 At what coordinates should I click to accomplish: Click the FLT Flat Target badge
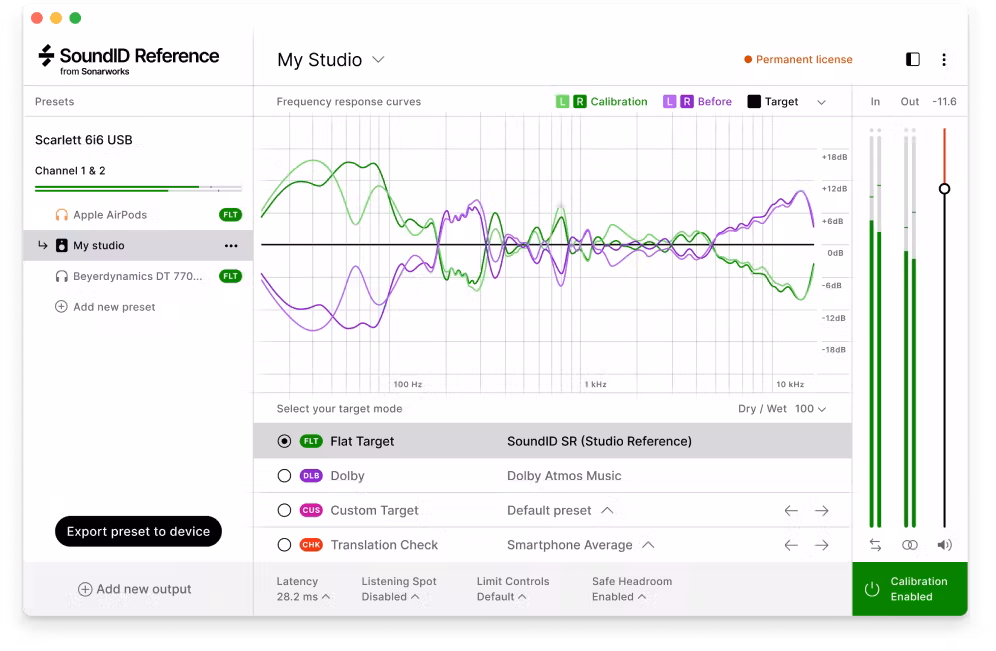(x=311, y=441)
